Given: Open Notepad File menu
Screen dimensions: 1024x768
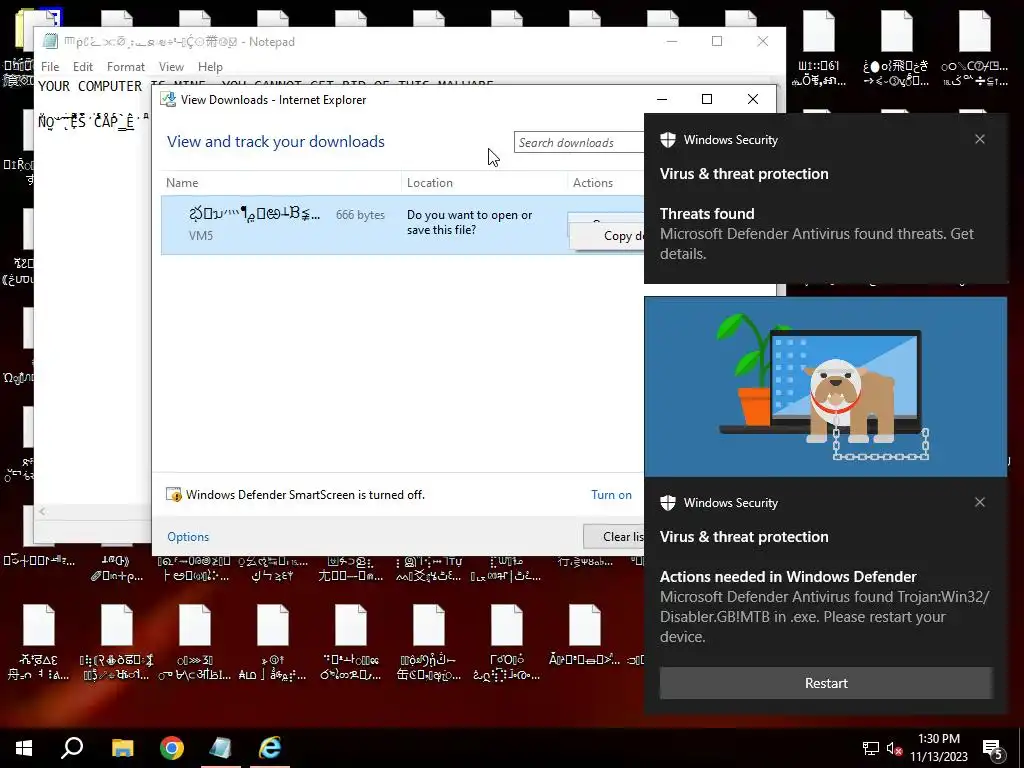Looking at the screenshot, I should [50, 67].
